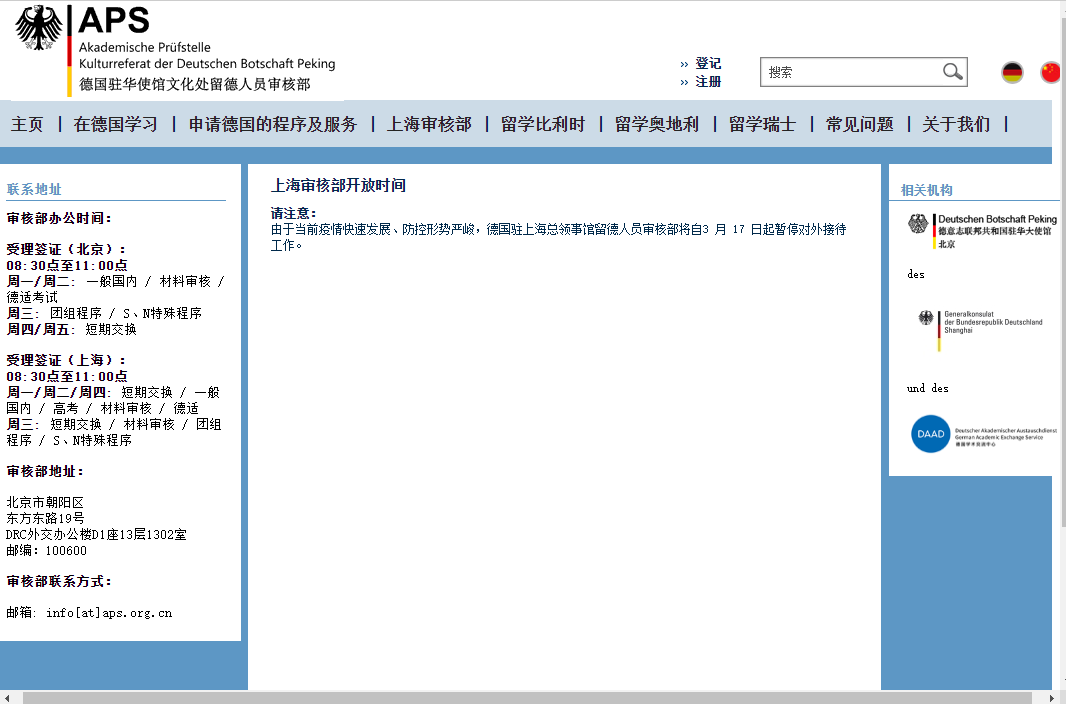Expand the 申请德国的程序及服务 menu

[x=272, y=124]
